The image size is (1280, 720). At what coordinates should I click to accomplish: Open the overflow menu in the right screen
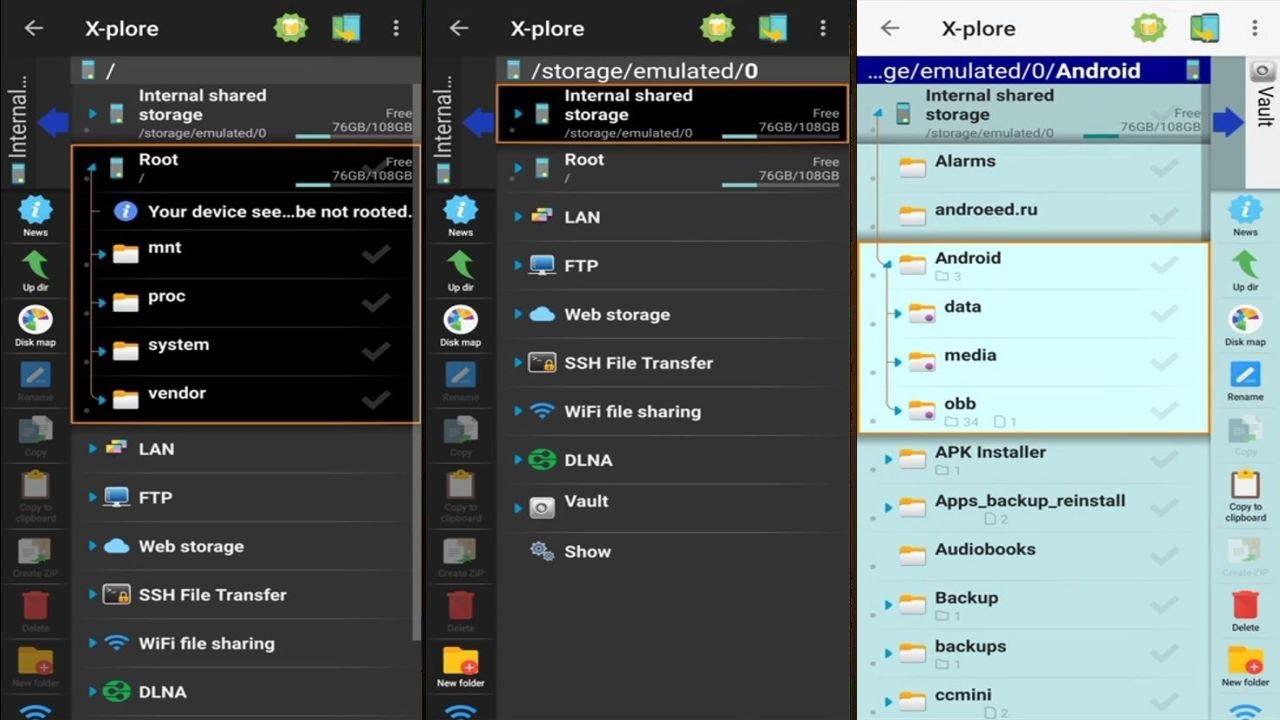[x=1255, y=28]
